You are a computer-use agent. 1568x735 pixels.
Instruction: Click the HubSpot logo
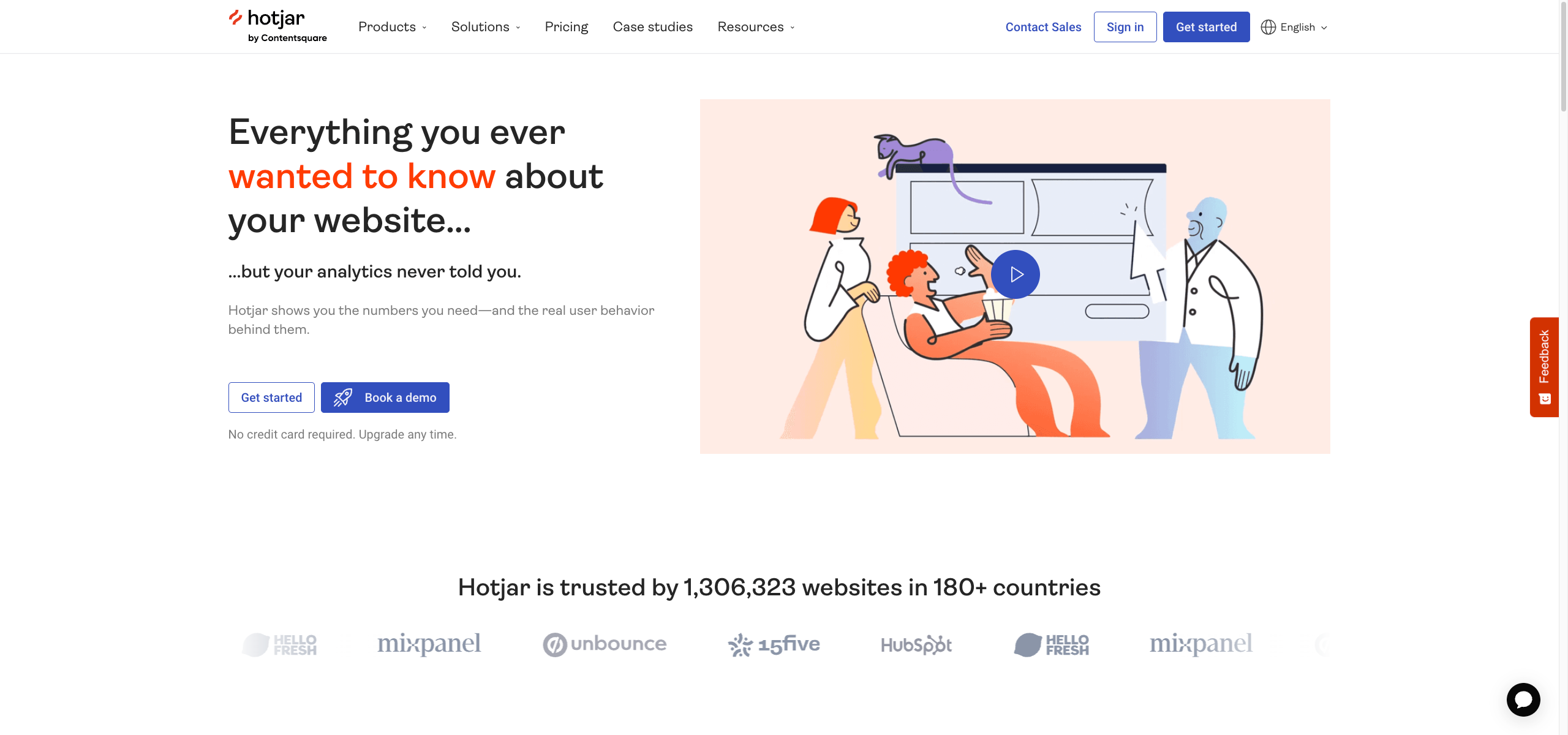(x=916, y=644)
